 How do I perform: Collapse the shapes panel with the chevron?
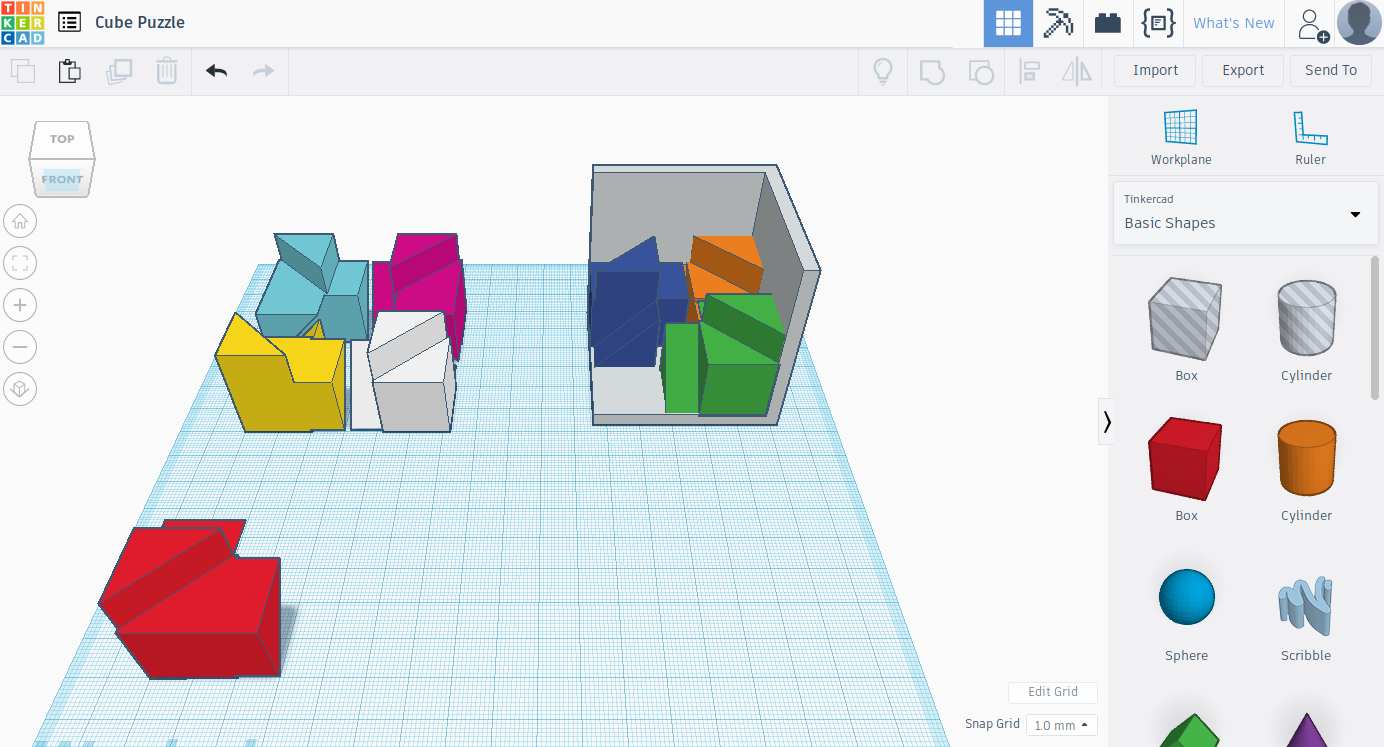coord(1106,422)
